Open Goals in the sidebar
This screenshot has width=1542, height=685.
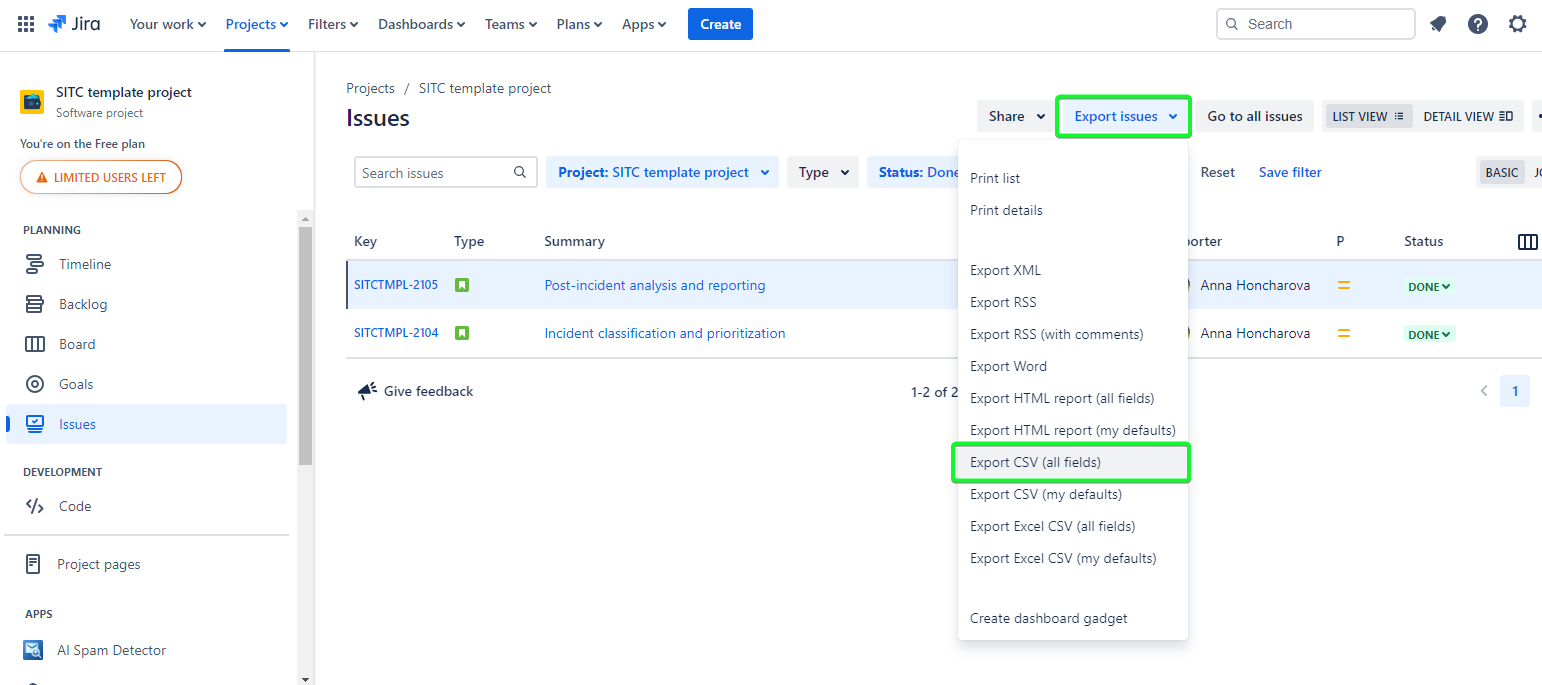(75, 384)
